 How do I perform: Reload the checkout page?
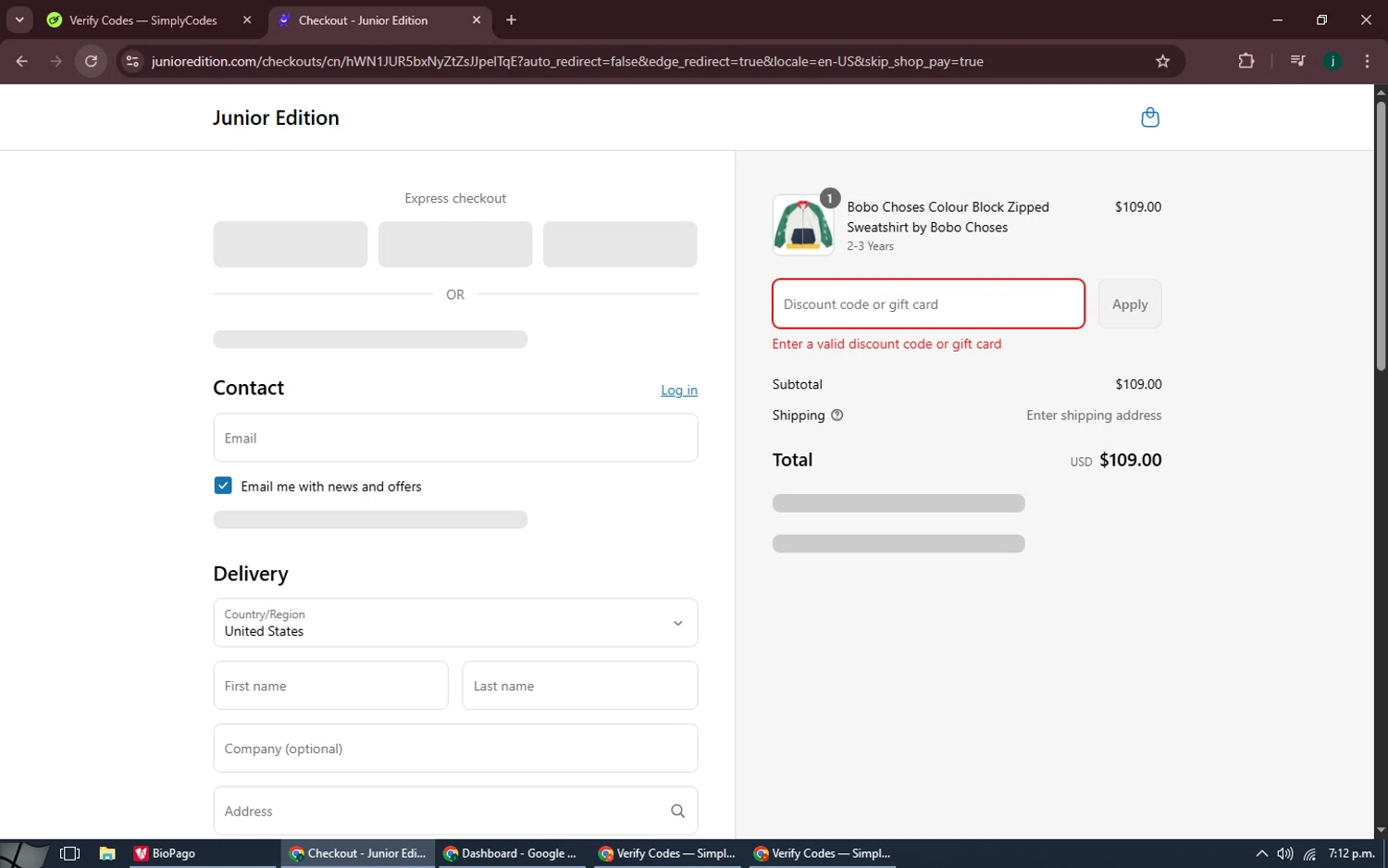[x=91, y=61]
